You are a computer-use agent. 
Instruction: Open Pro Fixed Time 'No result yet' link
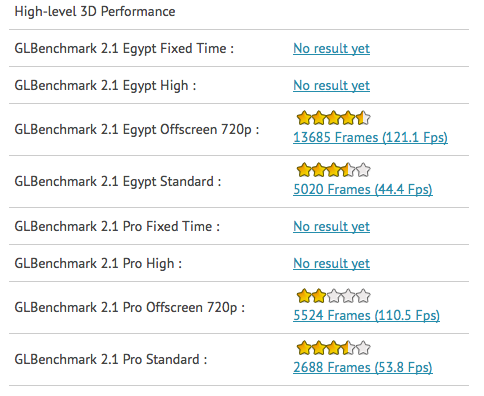[331, 227]
